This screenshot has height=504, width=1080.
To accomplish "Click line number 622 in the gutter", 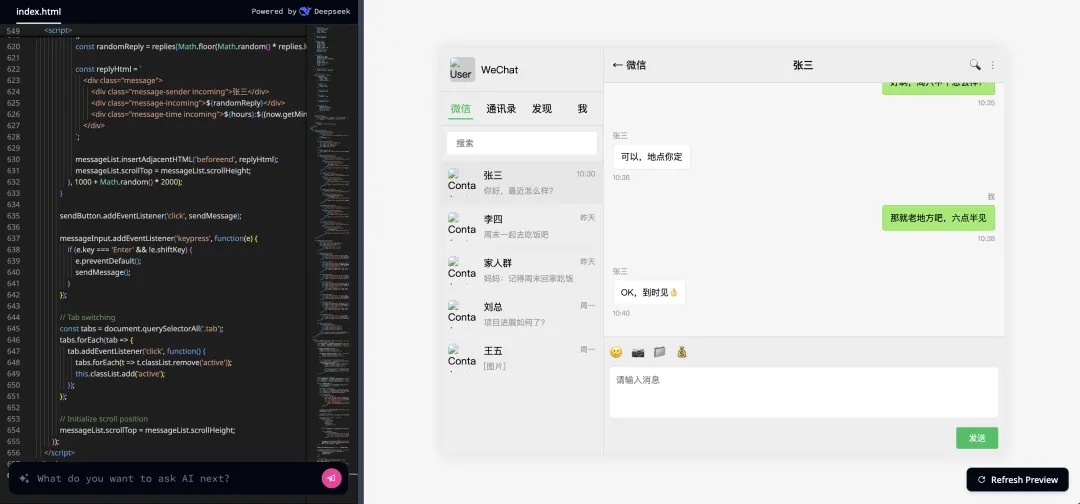I will point(12,69).
